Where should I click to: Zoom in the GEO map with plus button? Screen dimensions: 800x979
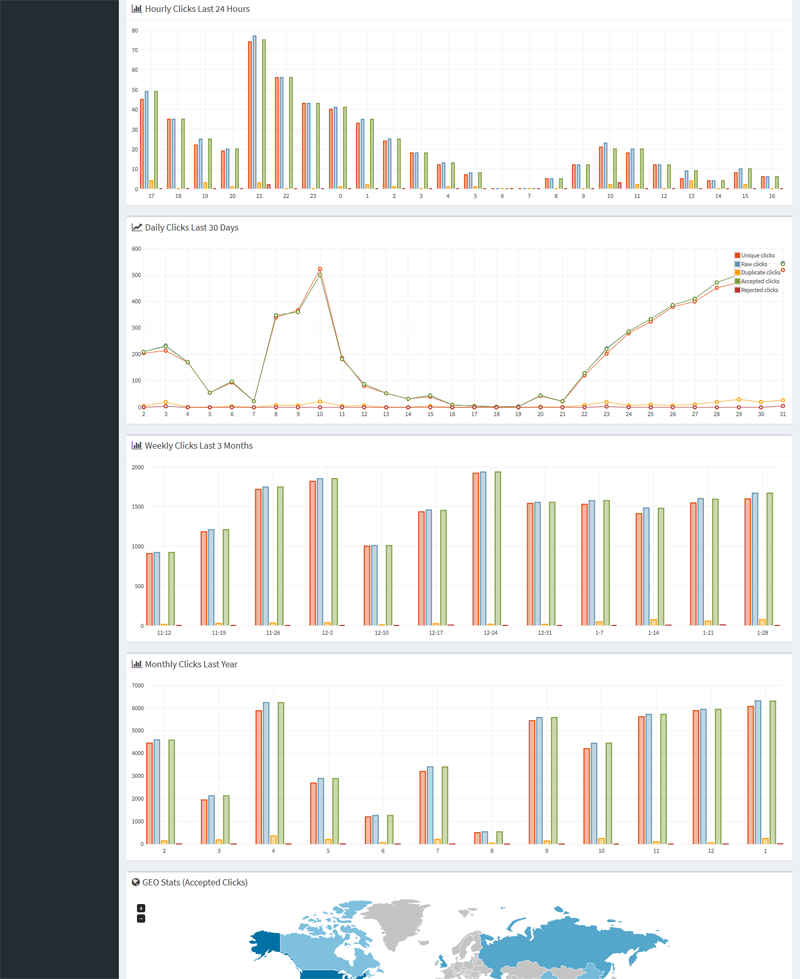point(141,908)
